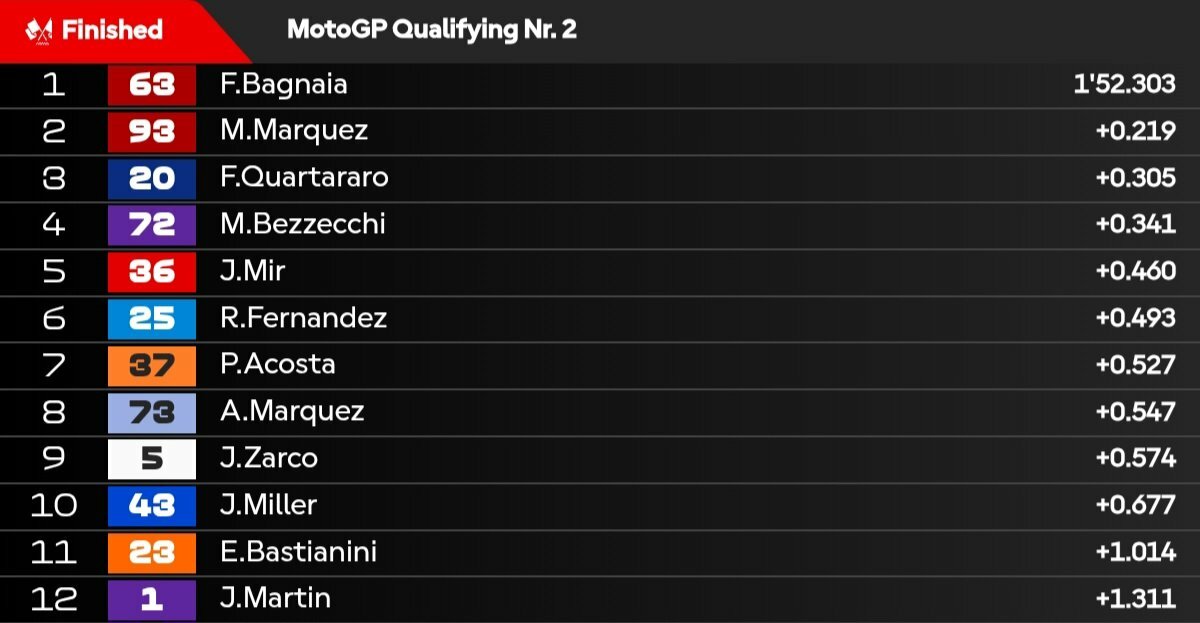Open rider F.Bagnaia's name
This screenshot has width=1200, height=623.
coord(284,85)
